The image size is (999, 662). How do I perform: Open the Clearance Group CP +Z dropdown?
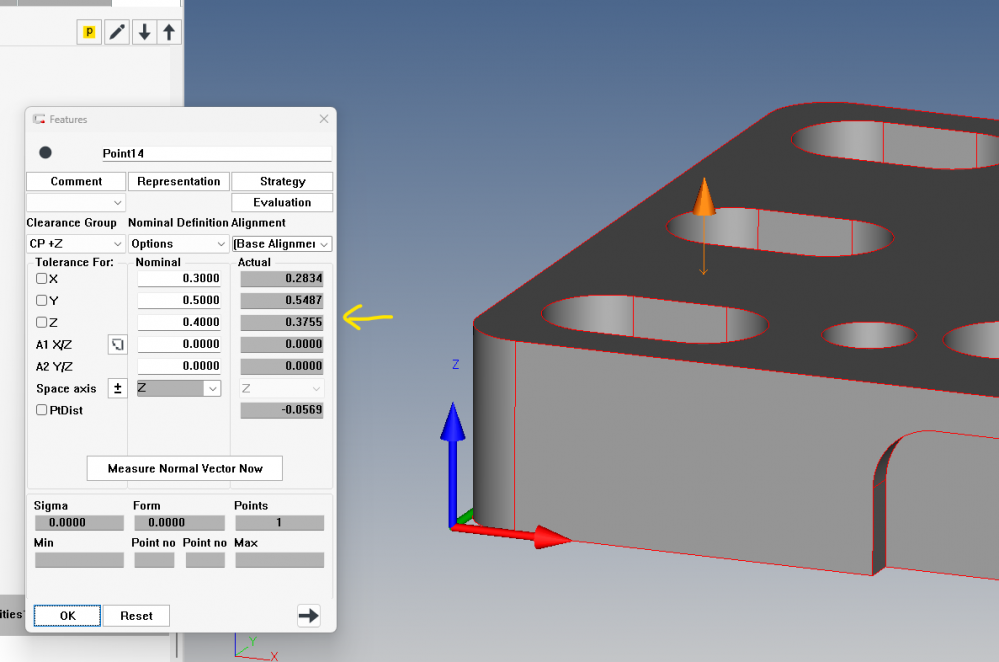pyautogui.click(x=75, y=244)
